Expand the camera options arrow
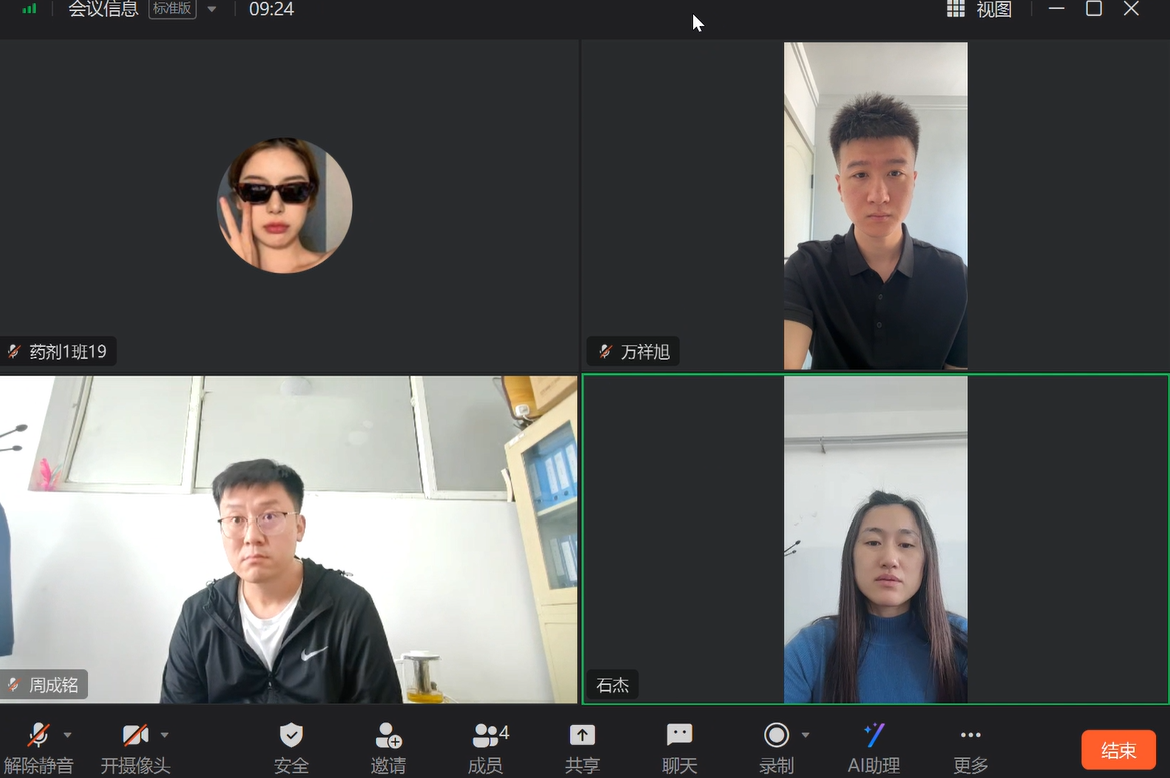The height and width of the screenshot is (778, 1170). coord(165,735)
